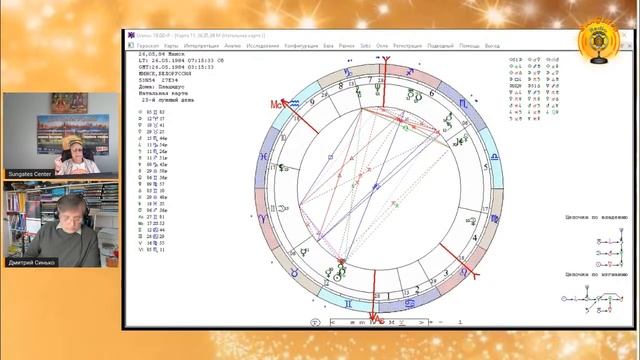This screenshot has width=640, height=360.
Task: Click house number 5 on the chart
Action: [486, 167]
